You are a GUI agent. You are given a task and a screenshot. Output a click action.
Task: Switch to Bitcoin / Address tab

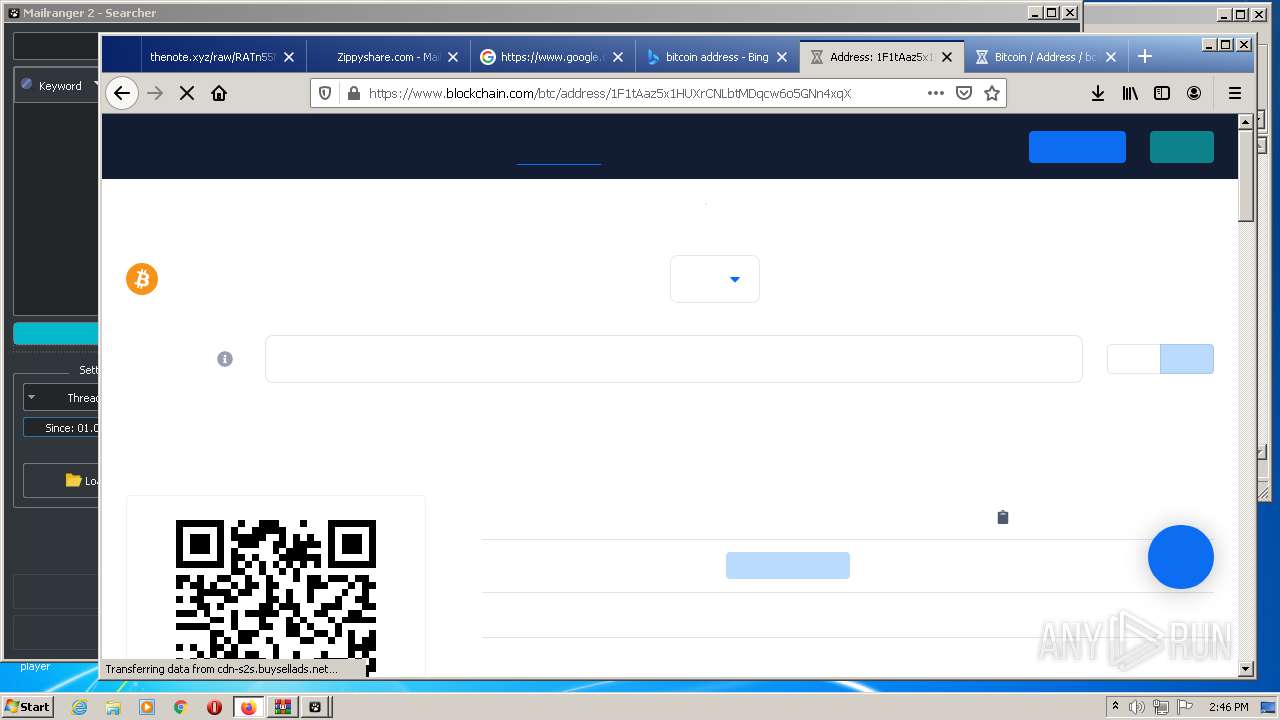1046,57
